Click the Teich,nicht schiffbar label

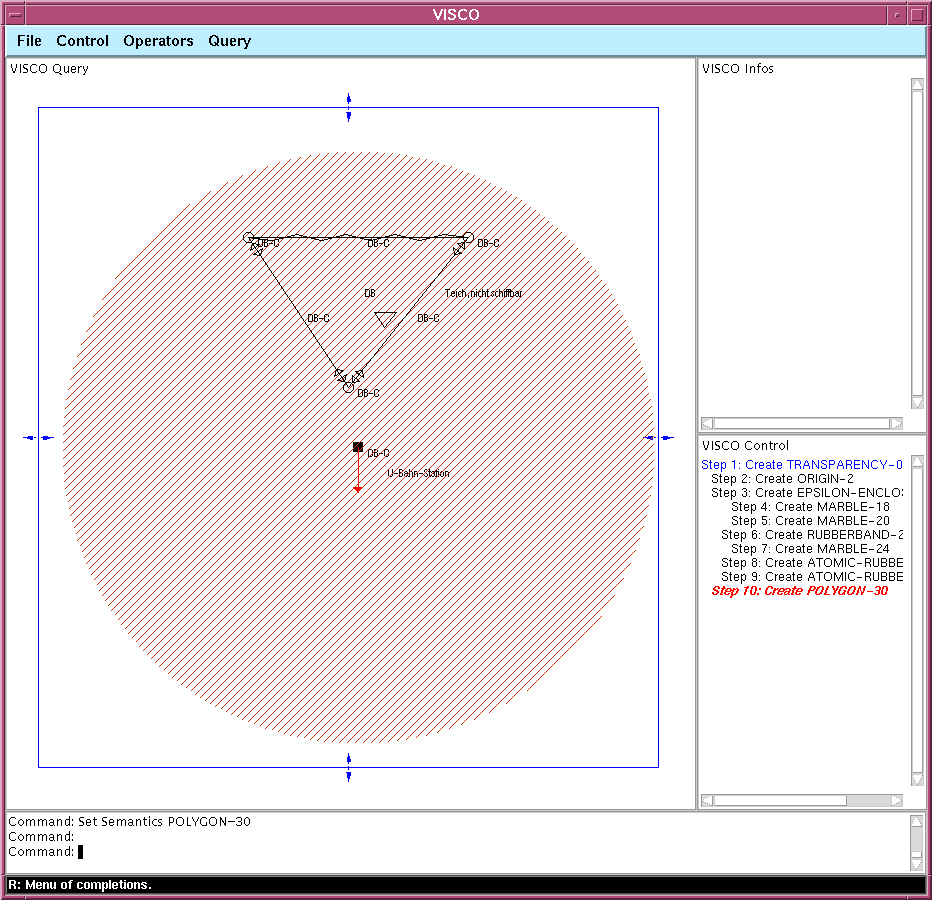[483, 293]
